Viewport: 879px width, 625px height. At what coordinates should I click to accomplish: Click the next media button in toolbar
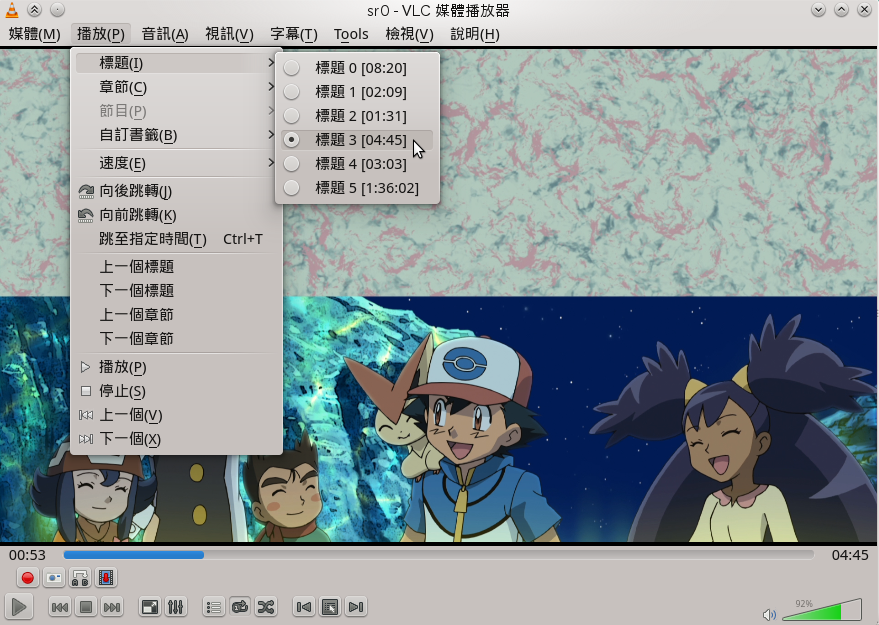[112, 607]
